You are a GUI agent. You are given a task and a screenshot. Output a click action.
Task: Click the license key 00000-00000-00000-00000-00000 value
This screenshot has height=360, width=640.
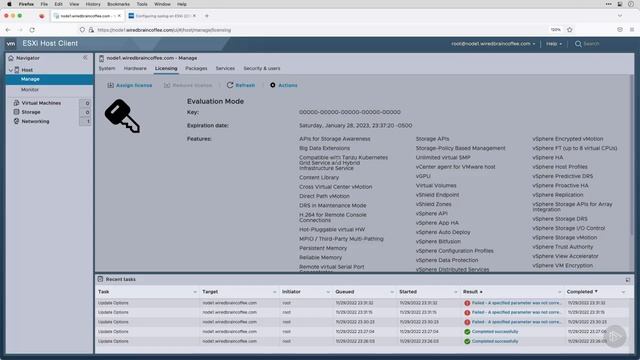pos(350,112)
